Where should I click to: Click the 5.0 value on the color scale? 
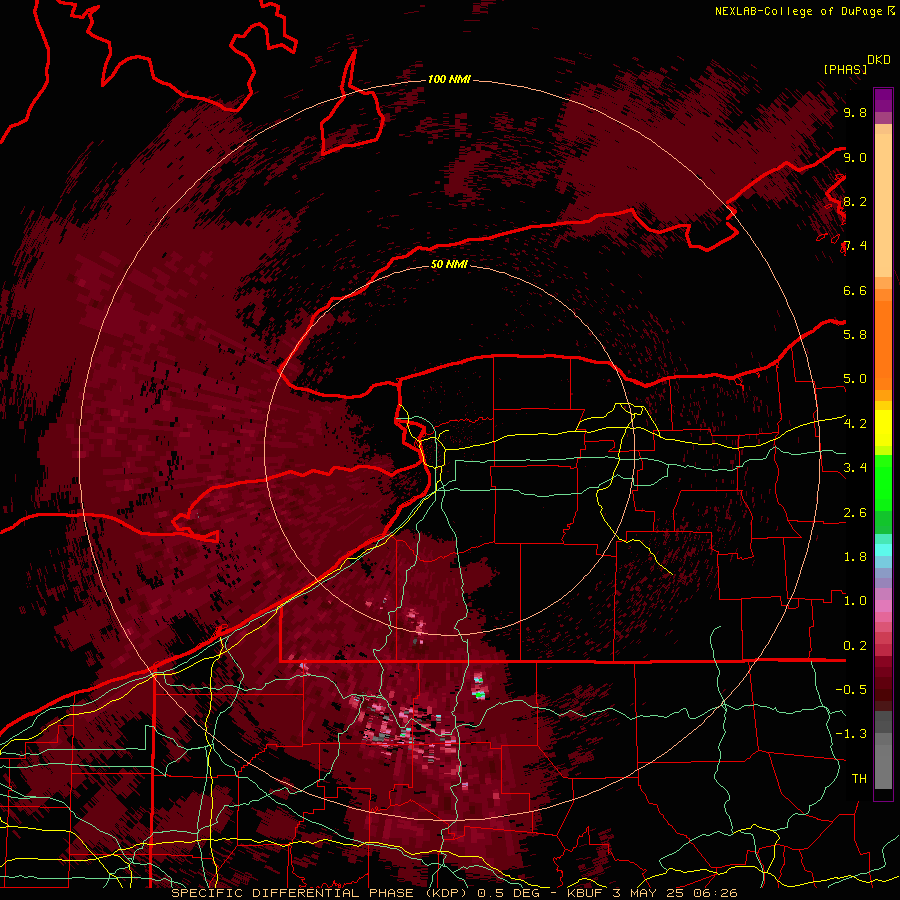(855, 379)
